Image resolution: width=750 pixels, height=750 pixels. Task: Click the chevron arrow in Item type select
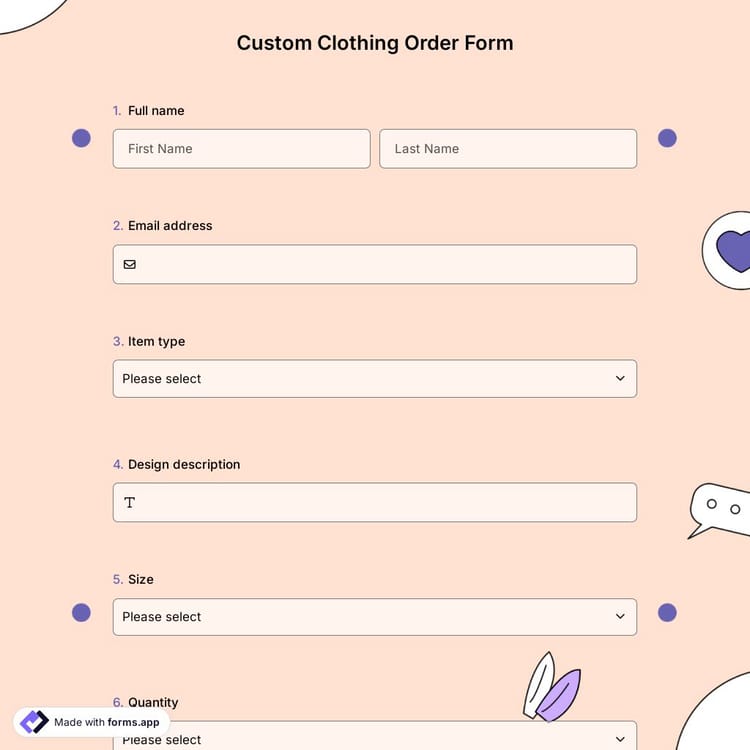coord(620,379)
